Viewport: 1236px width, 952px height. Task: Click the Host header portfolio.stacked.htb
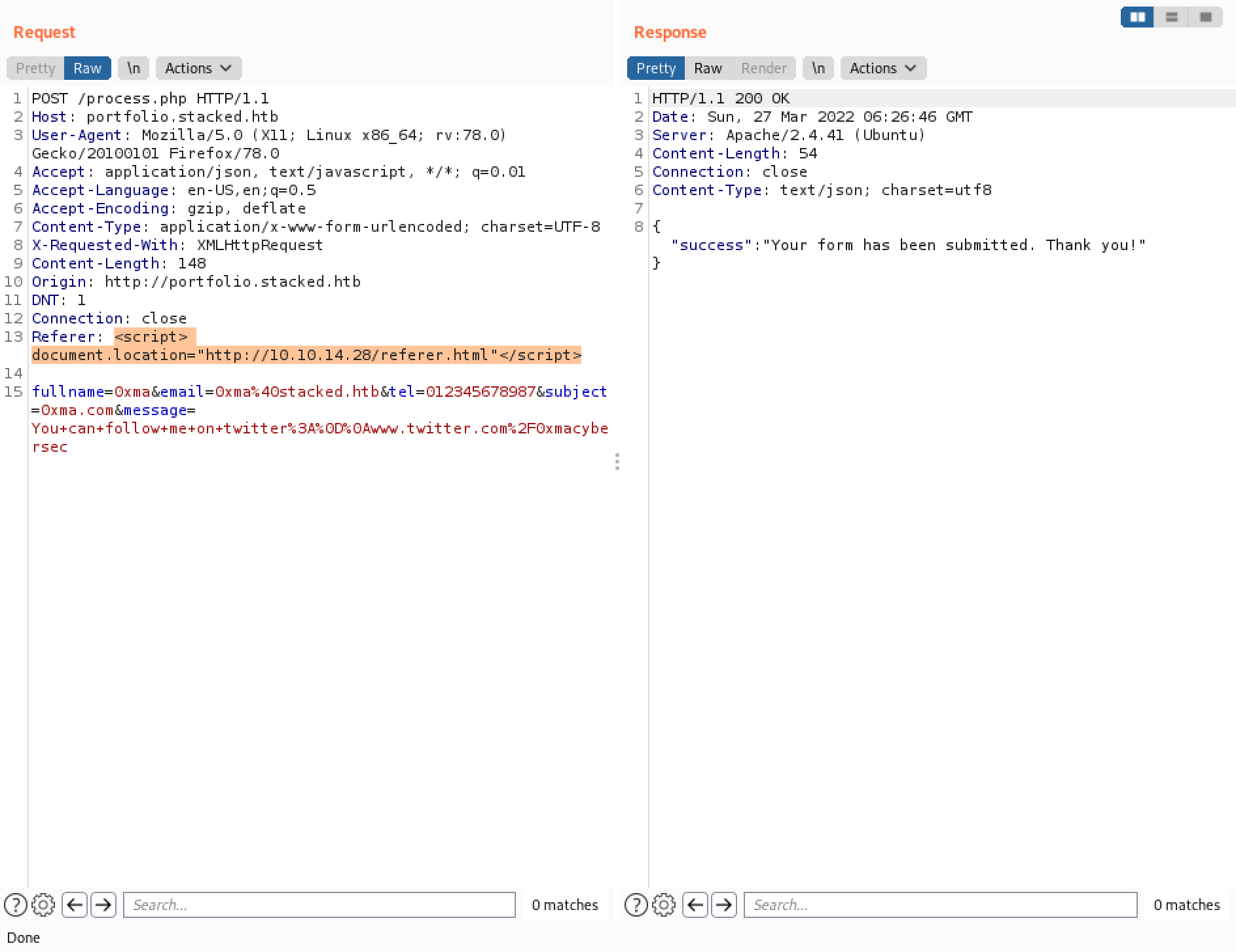point(155,117)
